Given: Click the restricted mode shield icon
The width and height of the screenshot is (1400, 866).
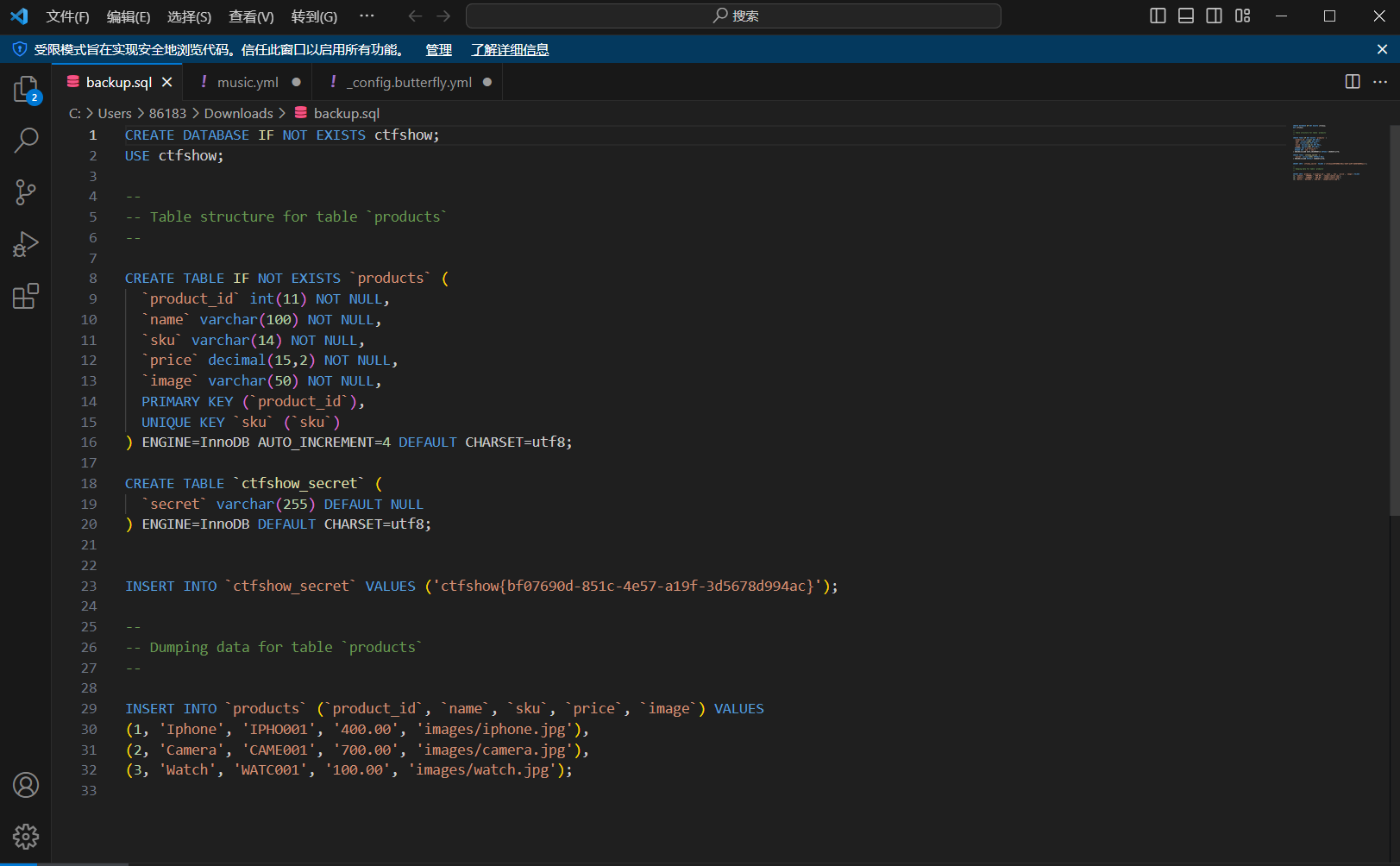Looking at the screenshot, I should (x=19, y=49).
